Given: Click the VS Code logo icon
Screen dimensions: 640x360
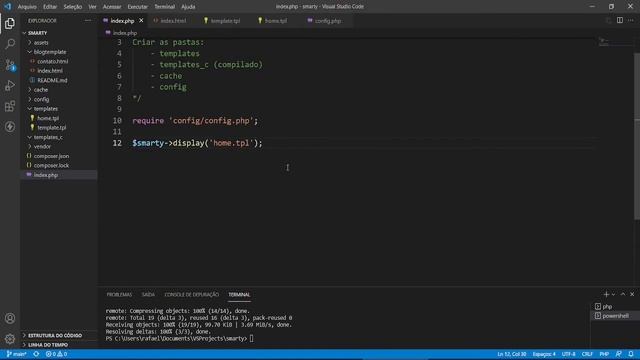Looking at the screenshot, I should [x=7, y=7].
